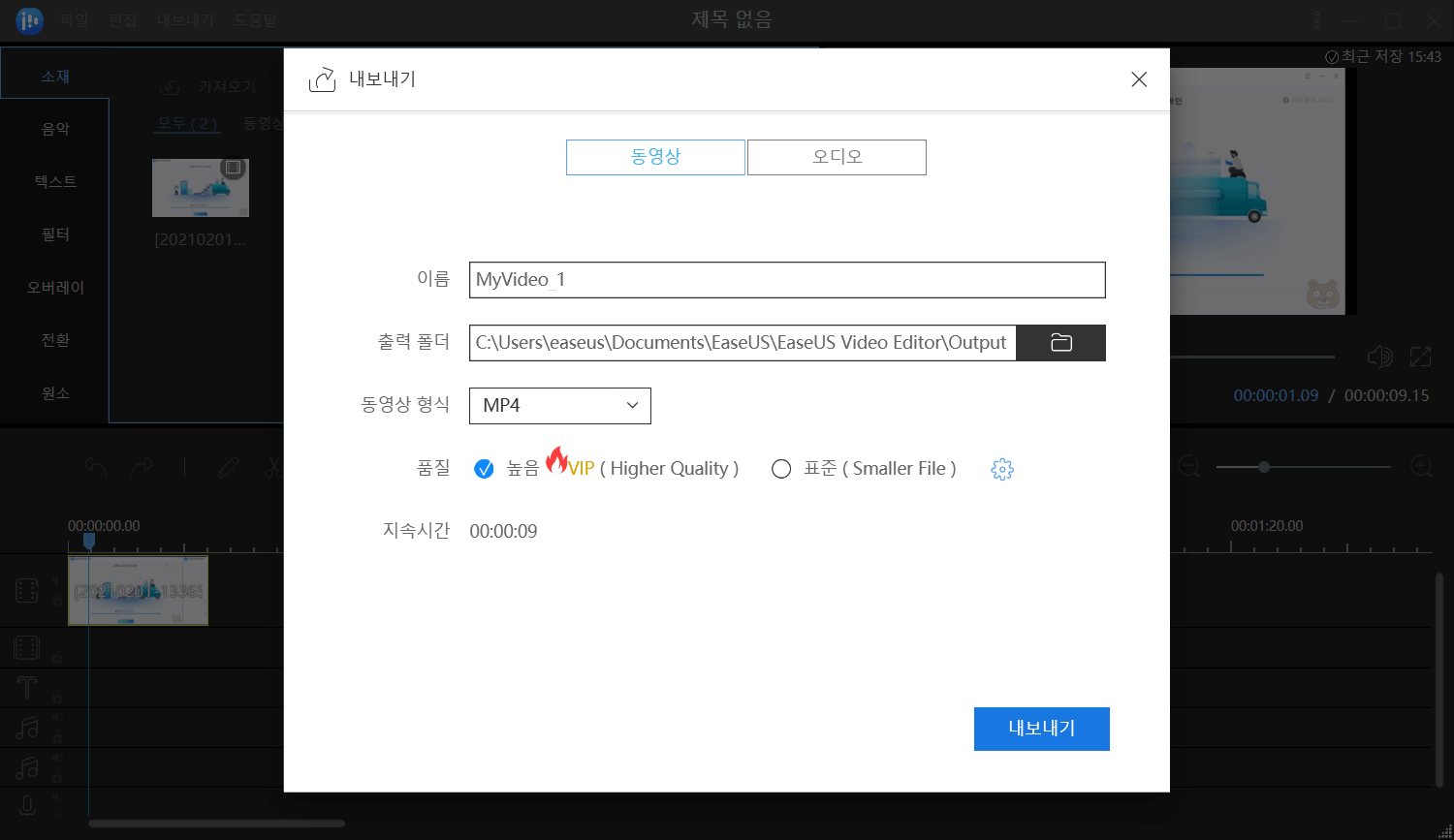Image resolution: width=1454 pixels, height=840 pixels.
Task: Open the output folder browser icon
Action: click(x=1060, y=342)
